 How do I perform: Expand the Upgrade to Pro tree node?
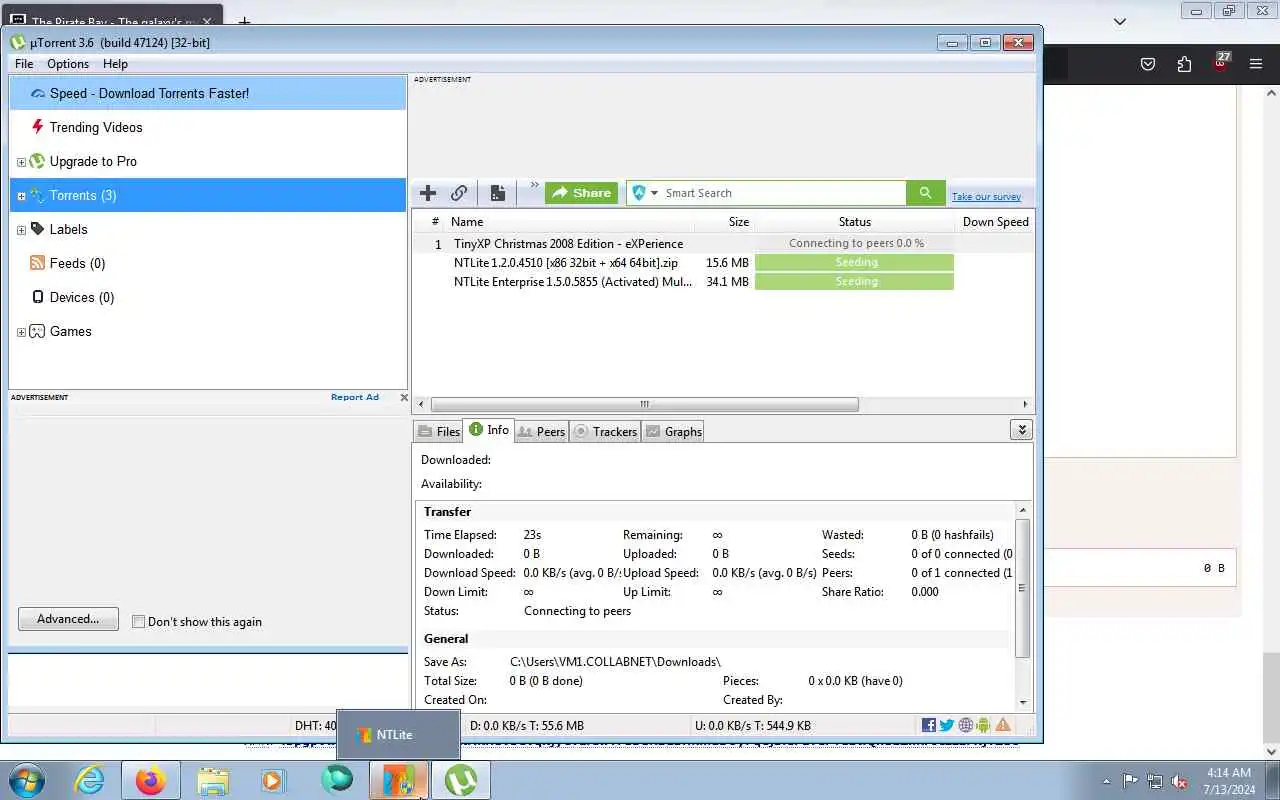click(x=21, y=162)
